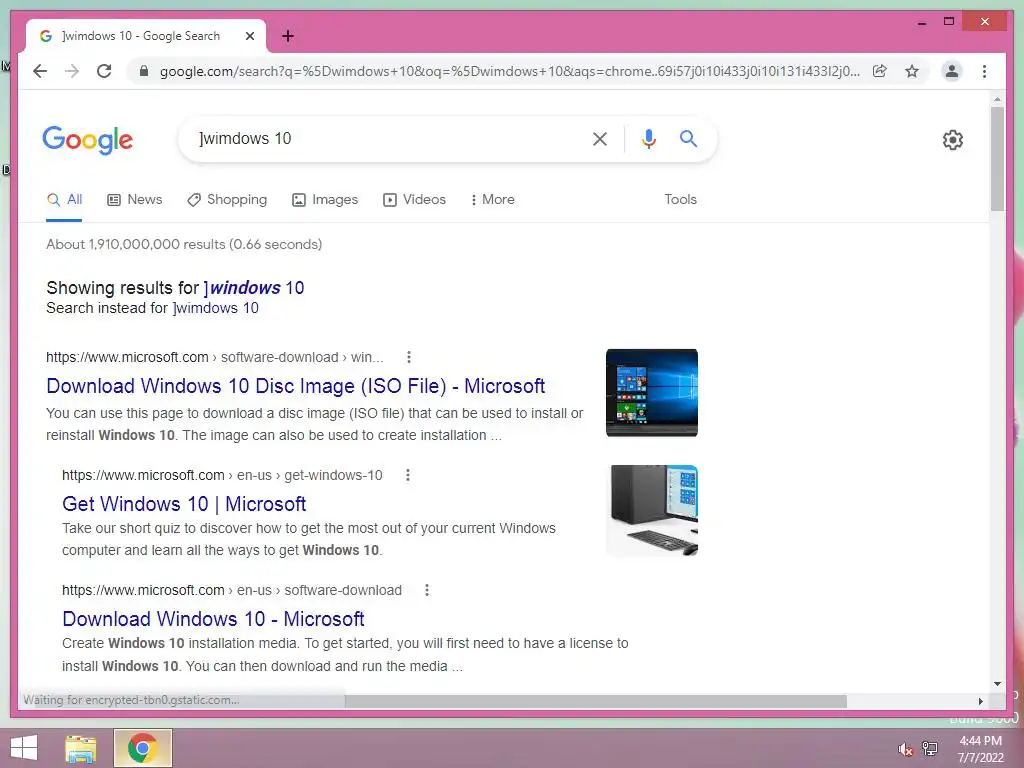Click the ']windows 10' corrected query link

(x=253, y=288)
